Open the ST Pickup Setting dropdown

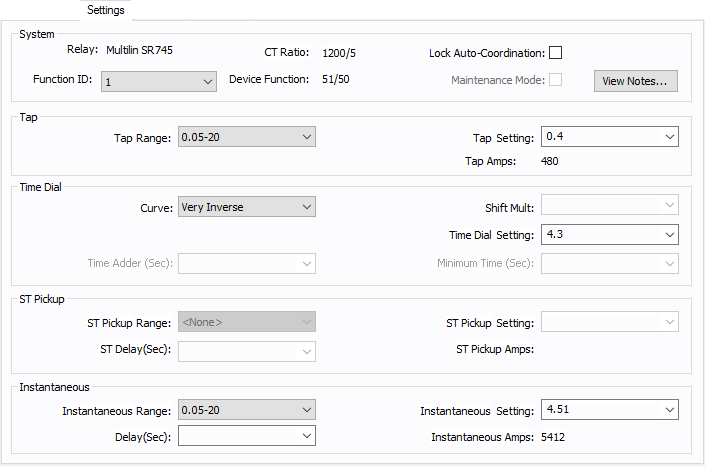(x=609, y=322)
